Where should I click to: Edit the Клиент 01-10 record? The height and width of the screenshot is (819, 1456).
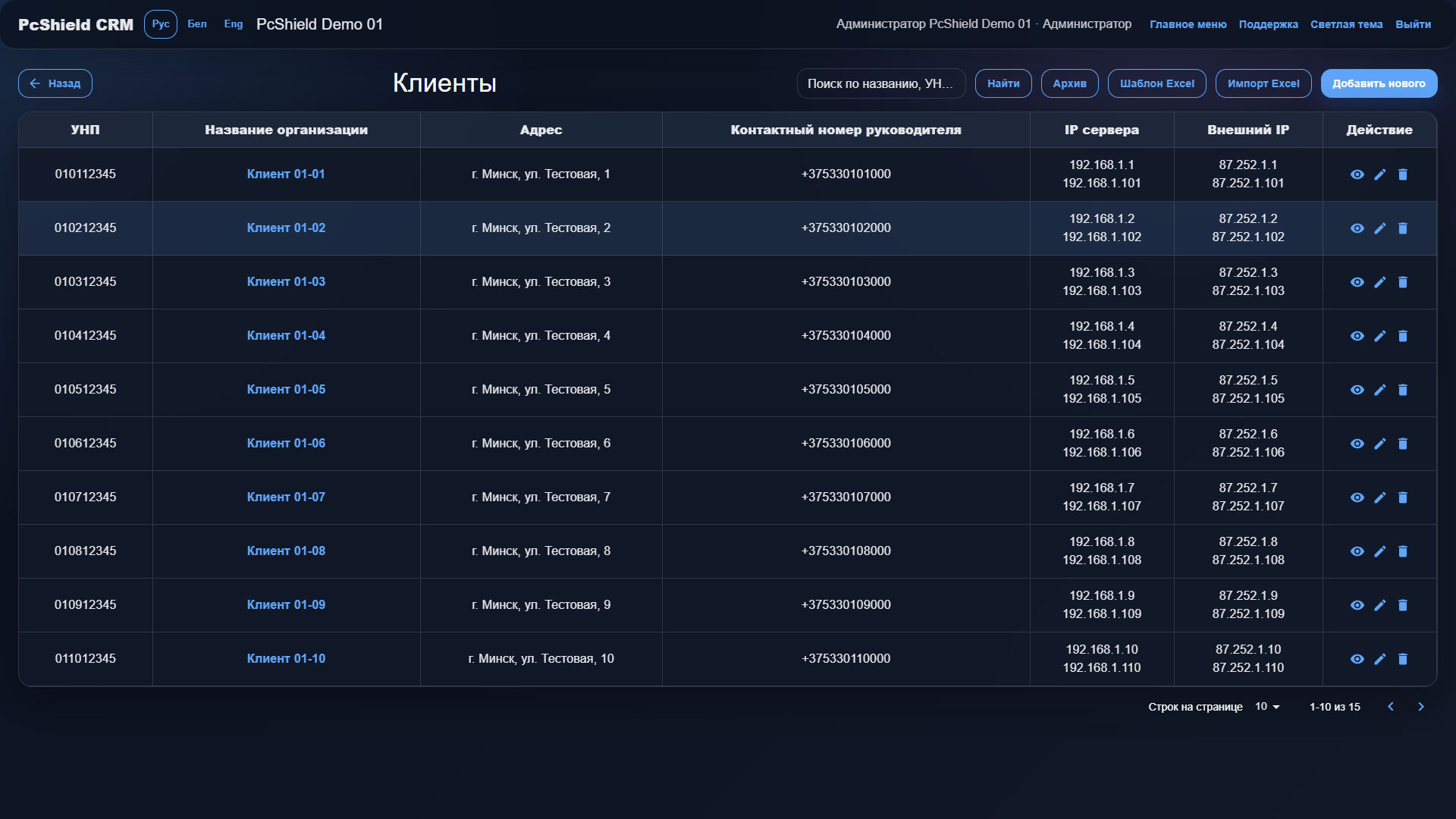[x=1380, y=659]
